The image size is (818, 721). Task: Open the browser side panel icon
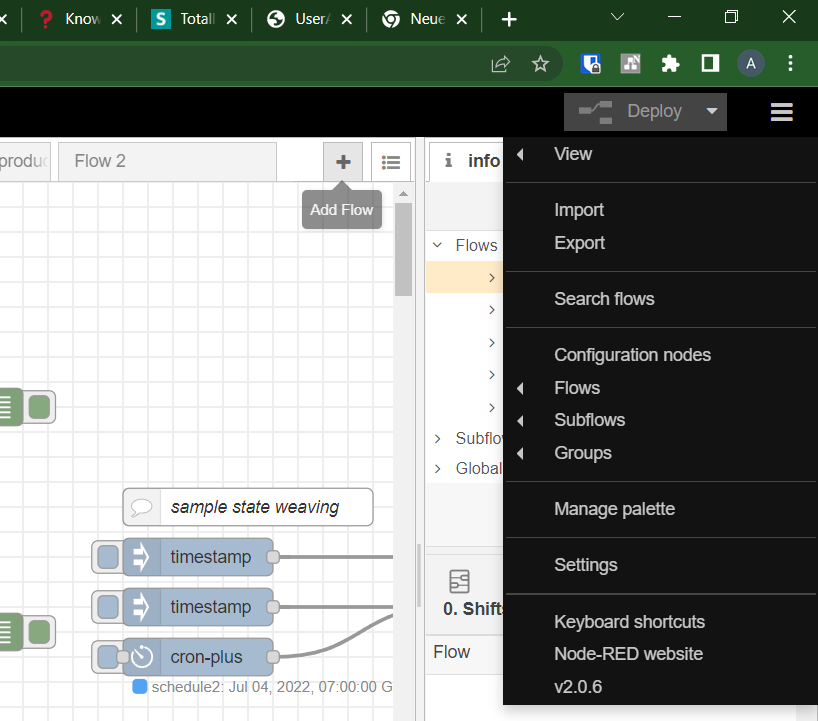(710, 64)
